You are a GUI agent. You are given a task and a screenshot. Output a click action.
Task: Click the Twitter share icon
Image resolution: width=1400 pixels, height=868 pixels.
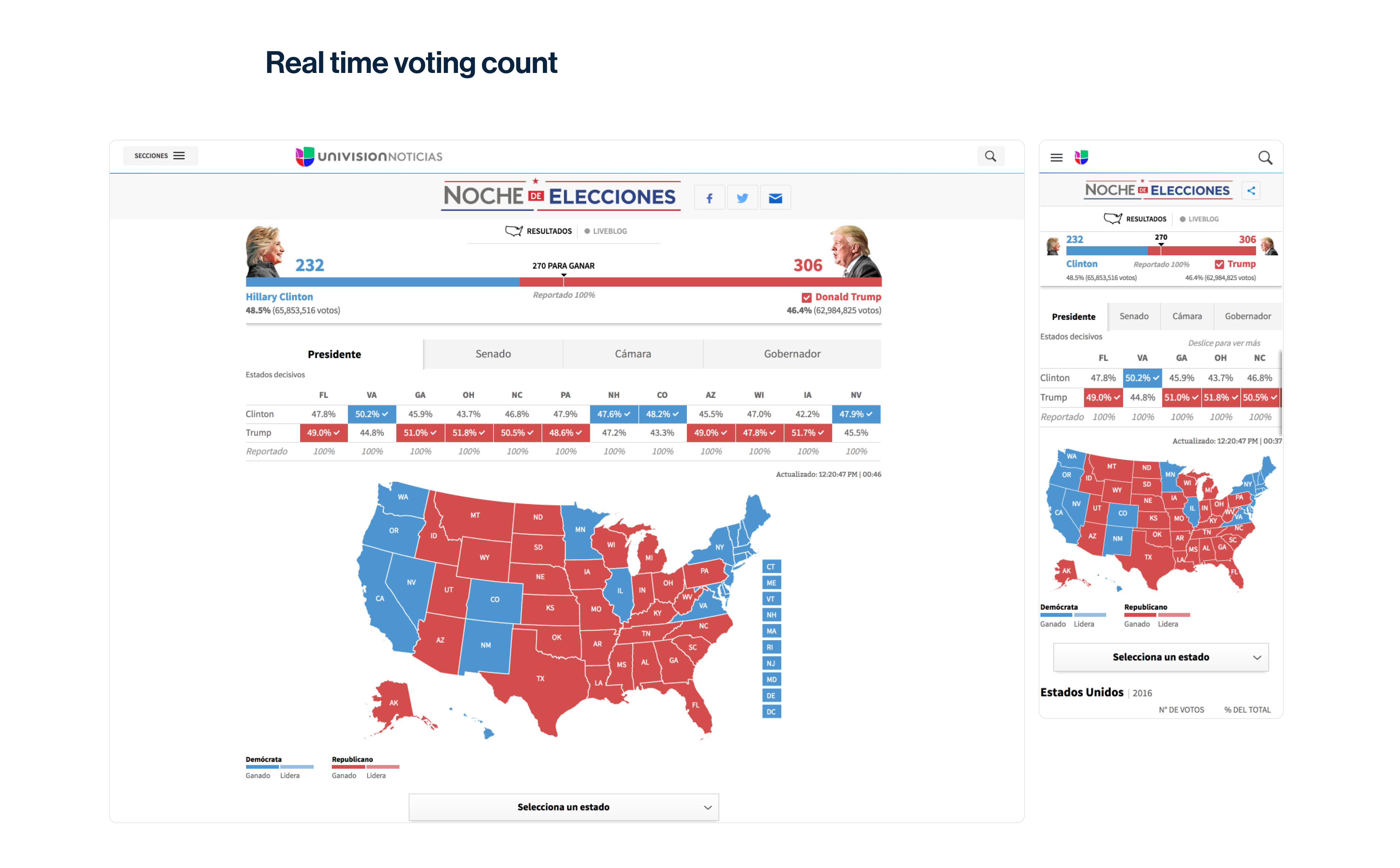tap(742, 198)
